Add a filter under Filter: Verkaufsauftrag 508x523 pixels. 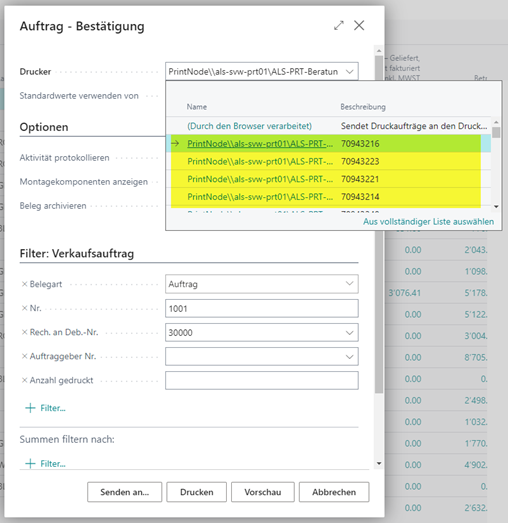(45, 408)
